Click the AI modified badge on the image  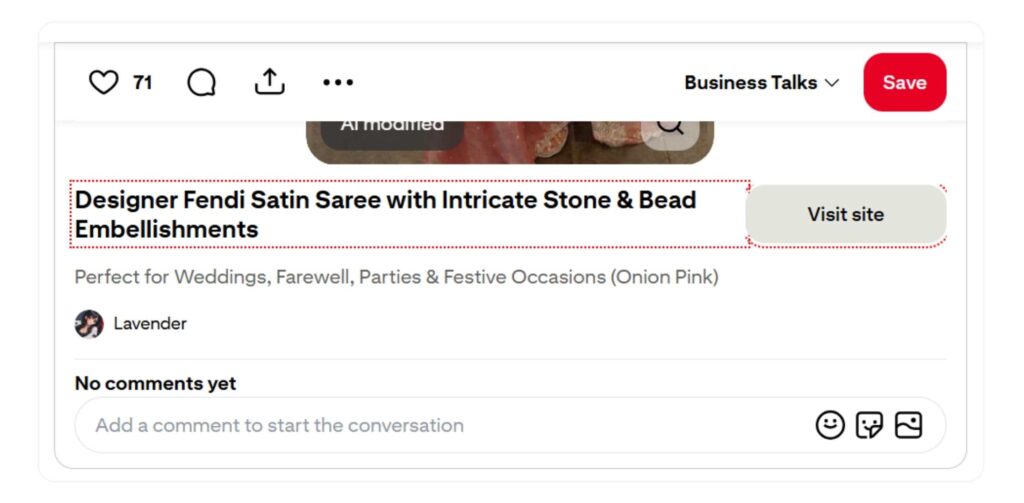point(392,129)
